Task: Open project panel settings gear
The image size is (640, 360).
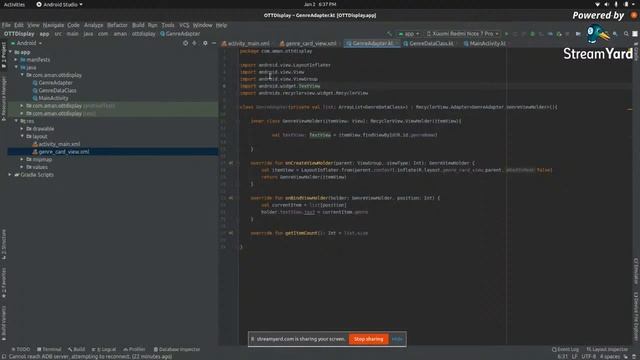Action: (x=205, y=43)
